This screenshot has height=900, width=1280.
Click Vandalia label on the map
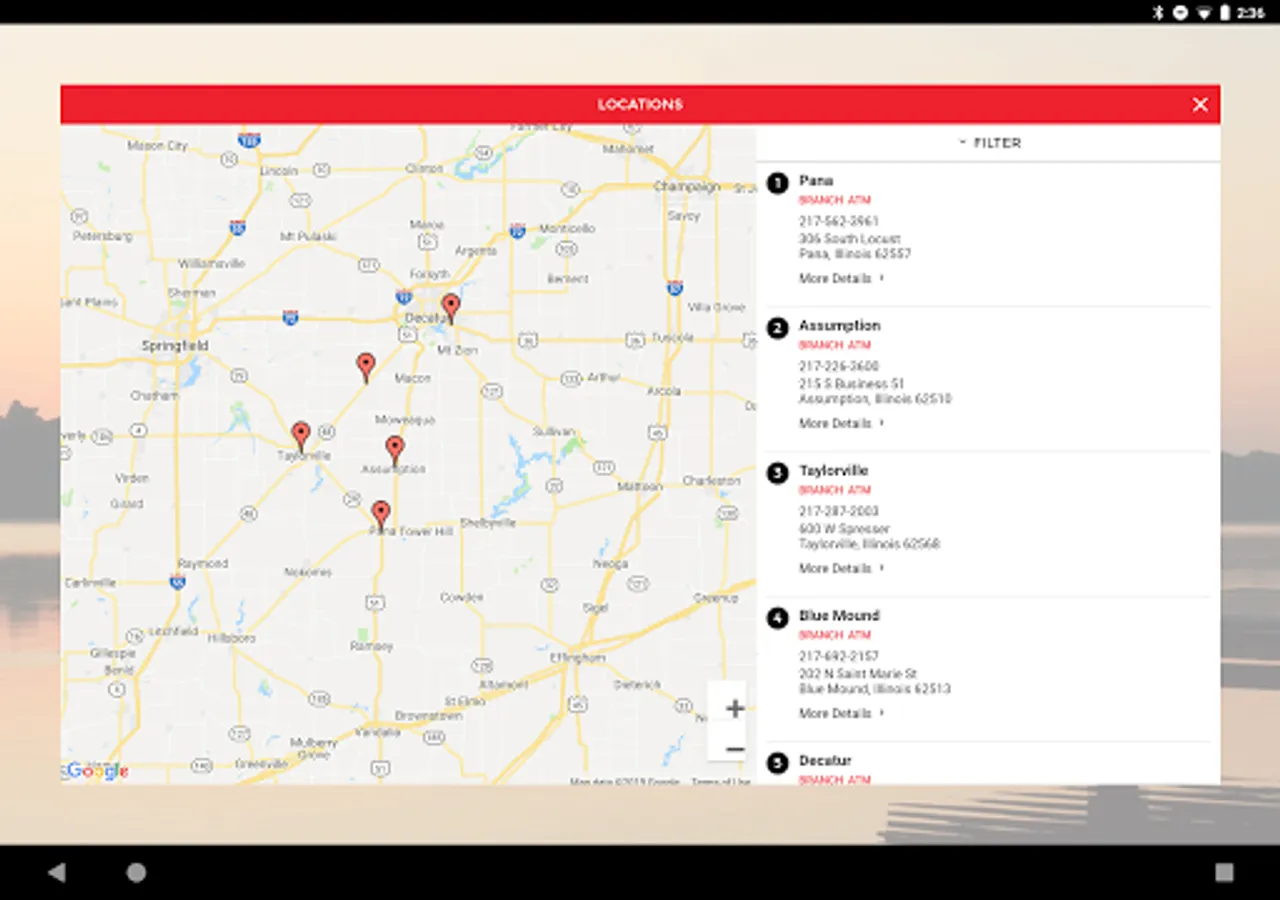click(x=376, y=732)
